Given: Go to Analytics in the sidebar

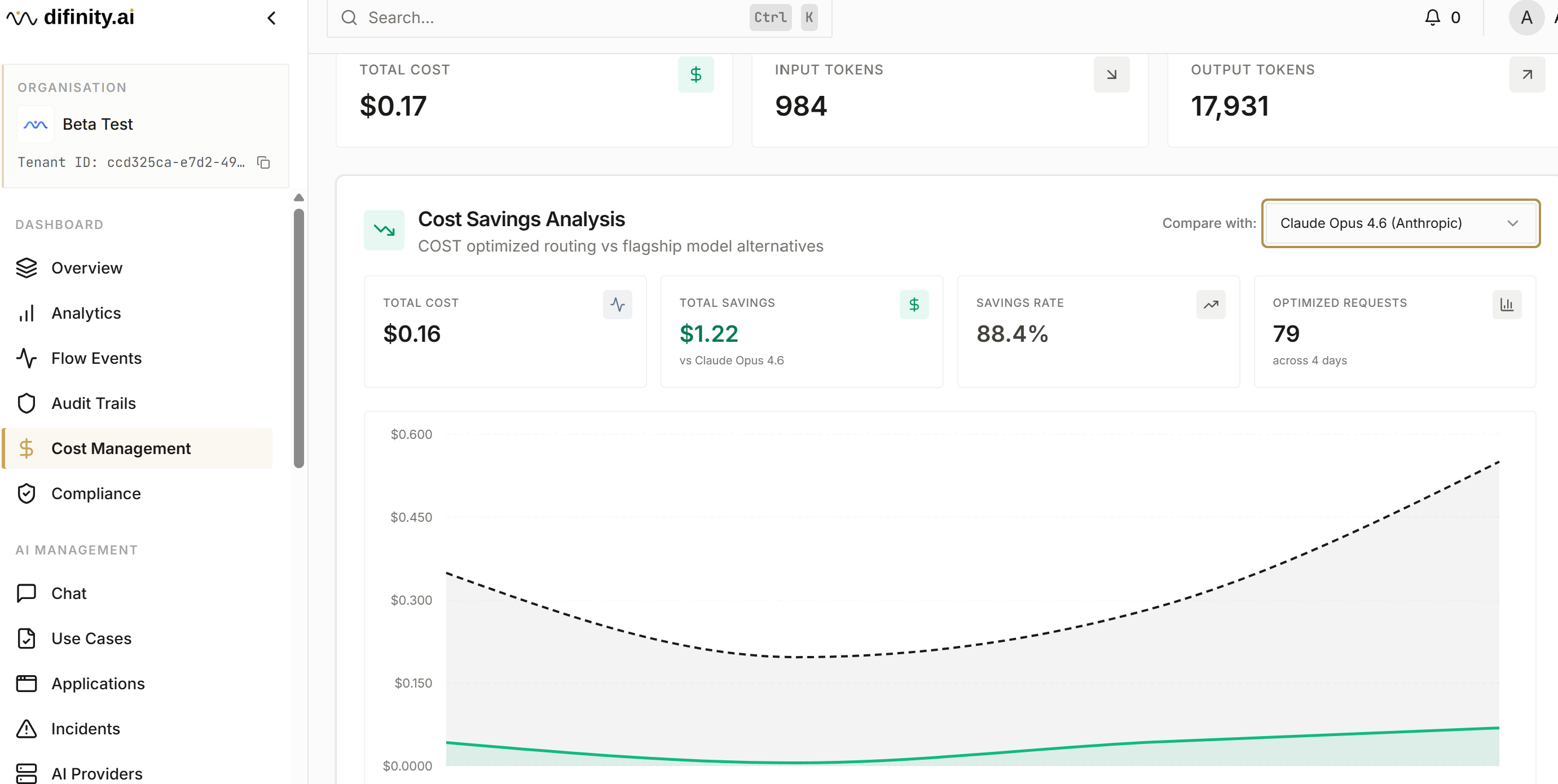Looking at the screenshot, I should (86, 312).
